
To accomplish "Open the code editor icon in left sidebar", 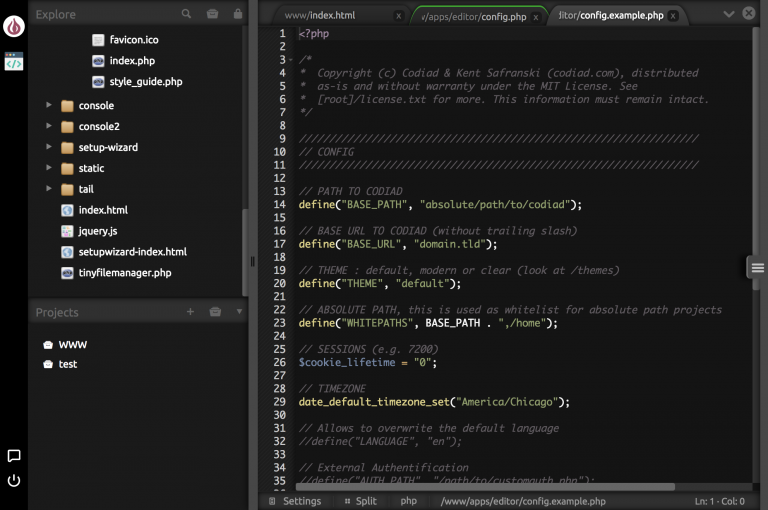I will coord(14,62).
